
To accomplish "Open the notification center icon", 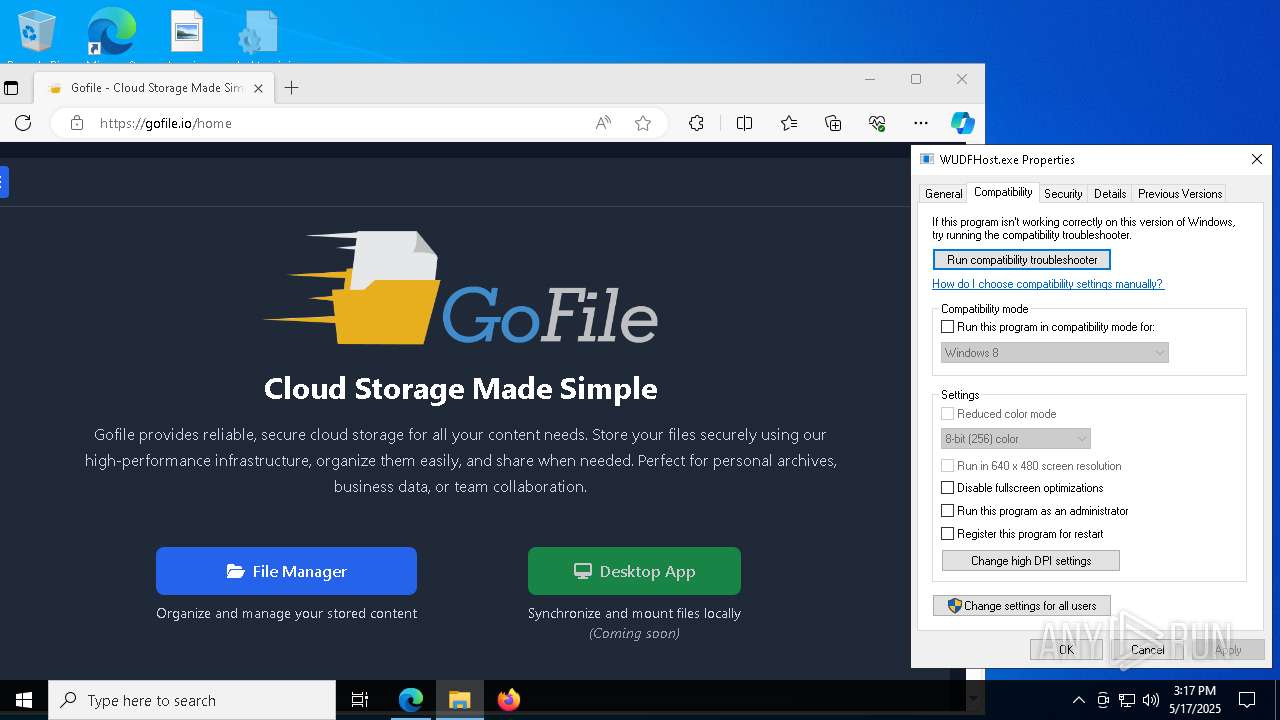I will tap(1247, 700).
